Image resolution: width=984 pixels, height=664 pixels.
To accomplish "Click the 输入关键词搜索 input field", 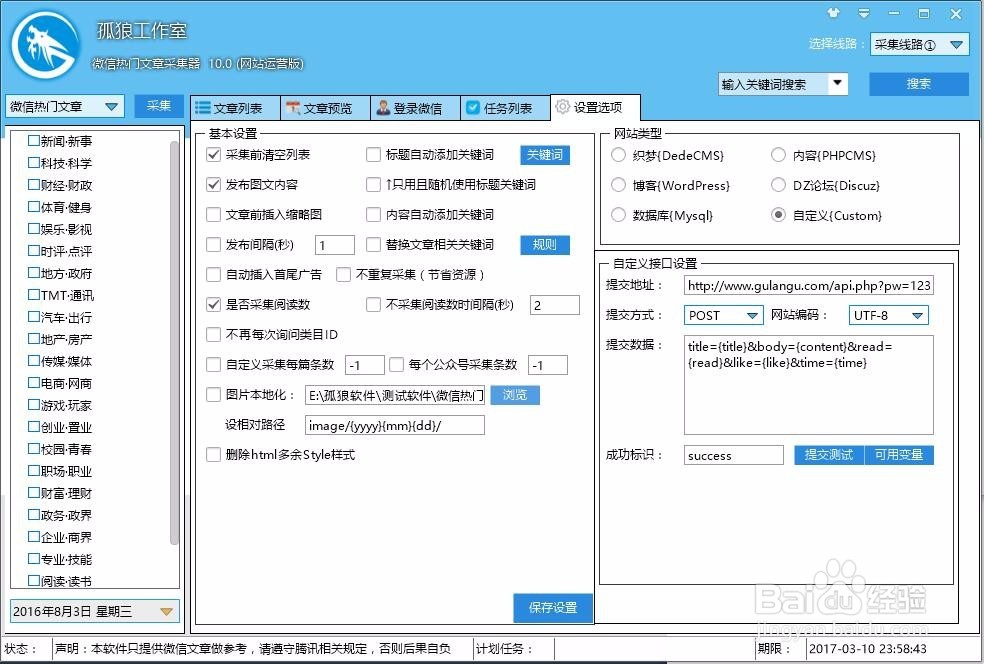I will click(774, 84).
